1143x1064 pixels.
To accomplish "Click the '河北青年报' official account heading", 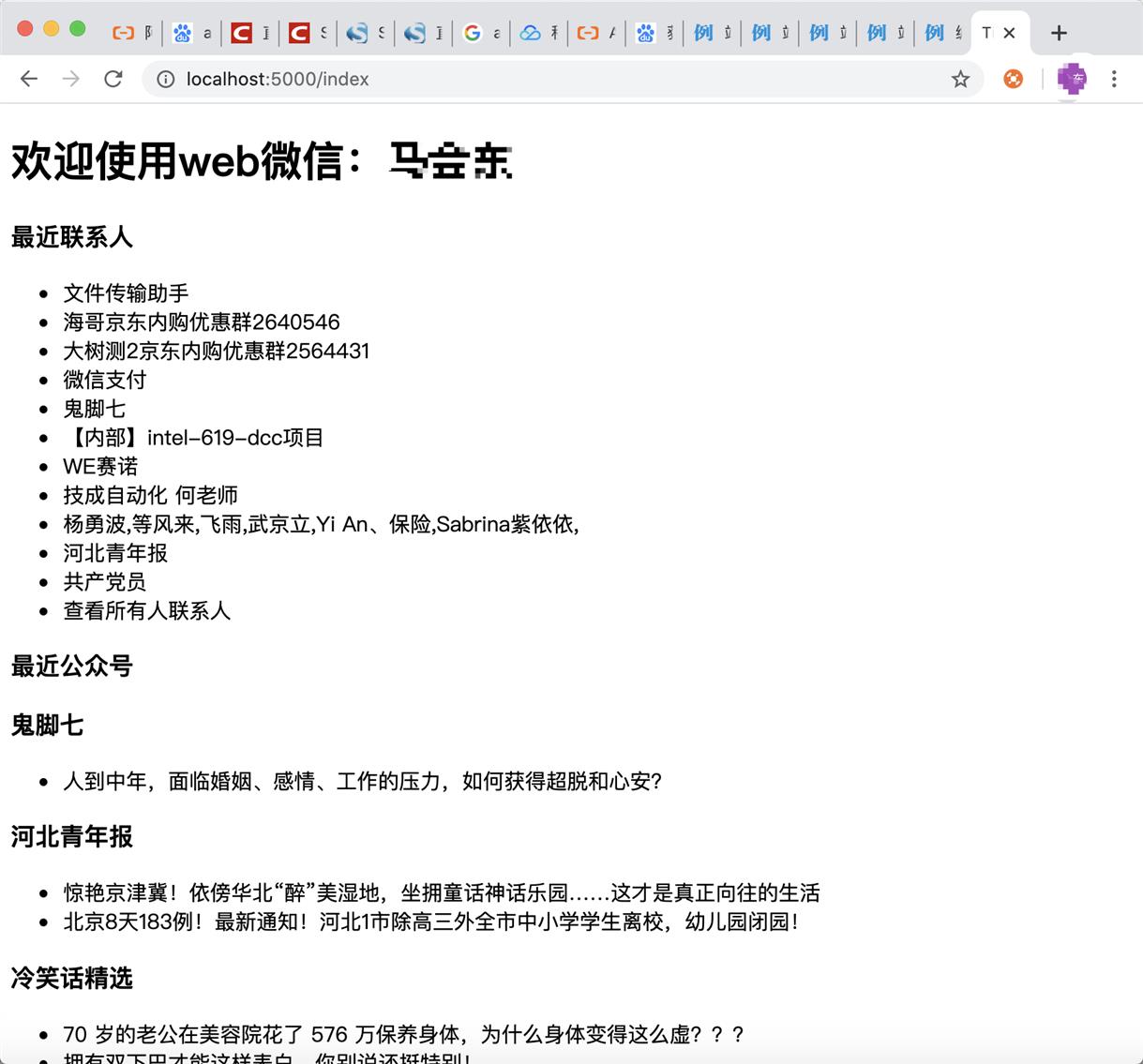I will tap(72, 836).
